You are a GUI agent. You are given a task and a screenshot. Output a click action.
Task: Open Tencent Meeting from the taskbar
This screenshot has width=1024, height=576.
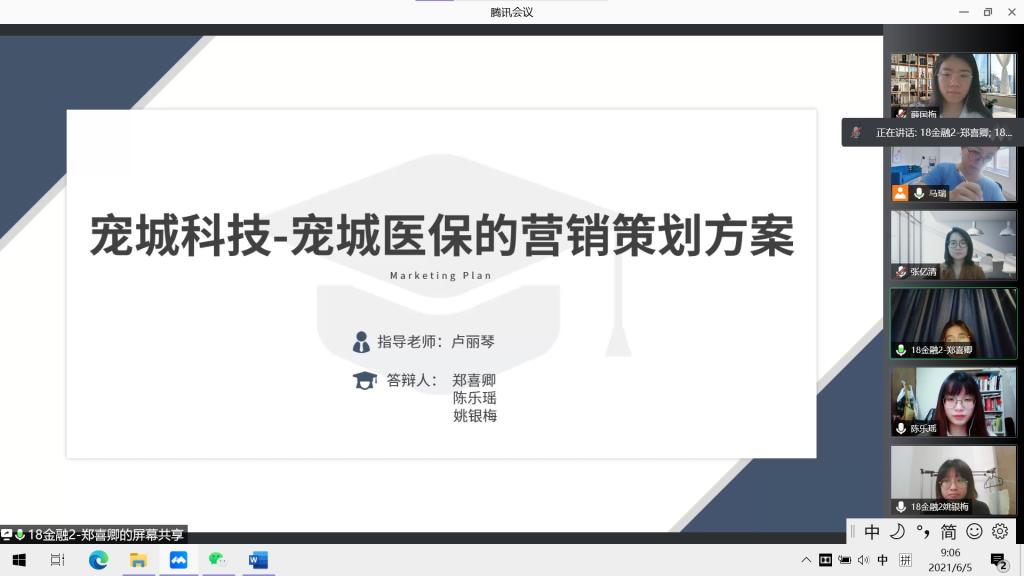pos(178,560)
